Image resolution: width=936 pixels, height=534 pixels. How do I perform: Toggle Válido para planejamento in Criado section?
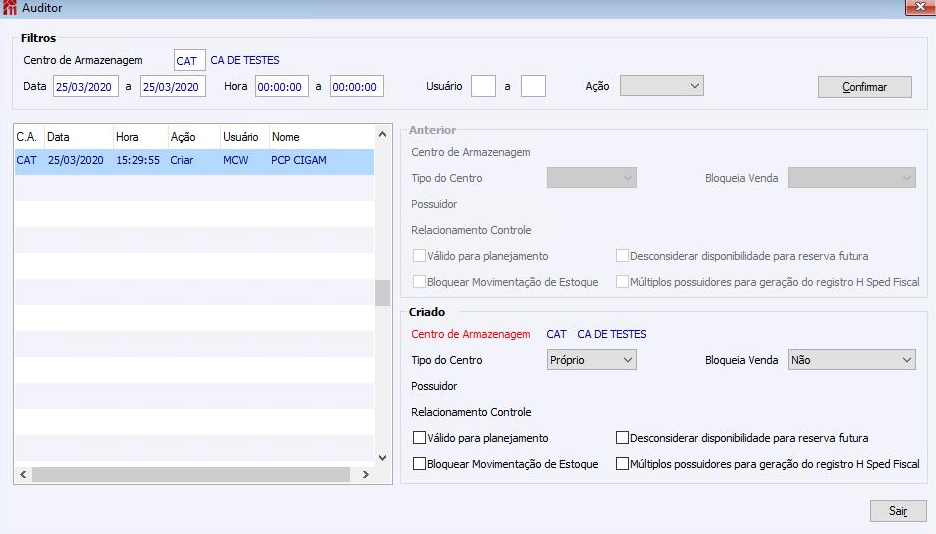click(419, 438)
